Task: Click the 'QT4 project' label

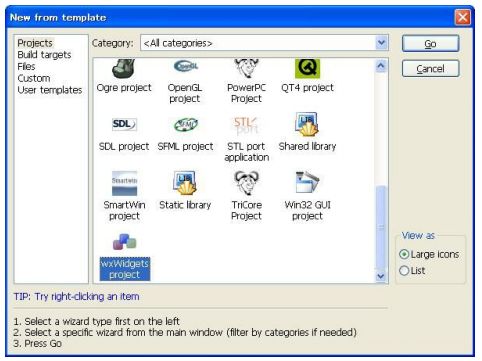Action: click(x=307, y=88)
